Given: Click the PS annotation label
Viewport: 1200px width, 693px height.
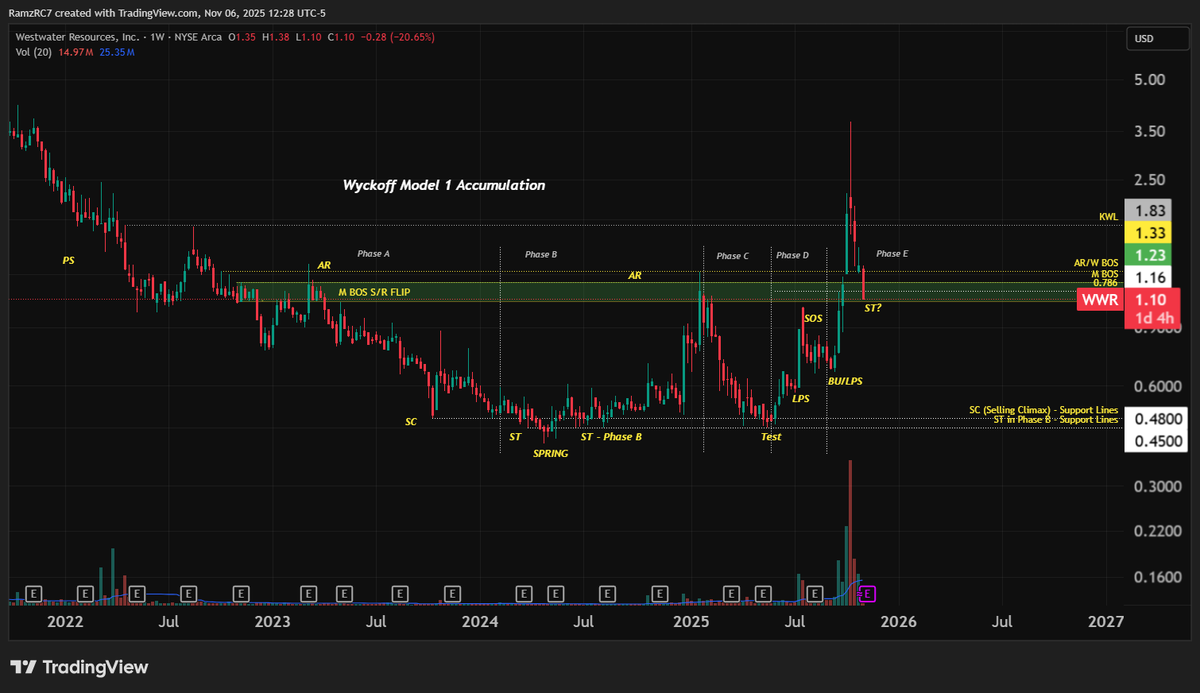Looking at the screenshot, I should pyautogui.click(x=68, y=260).
